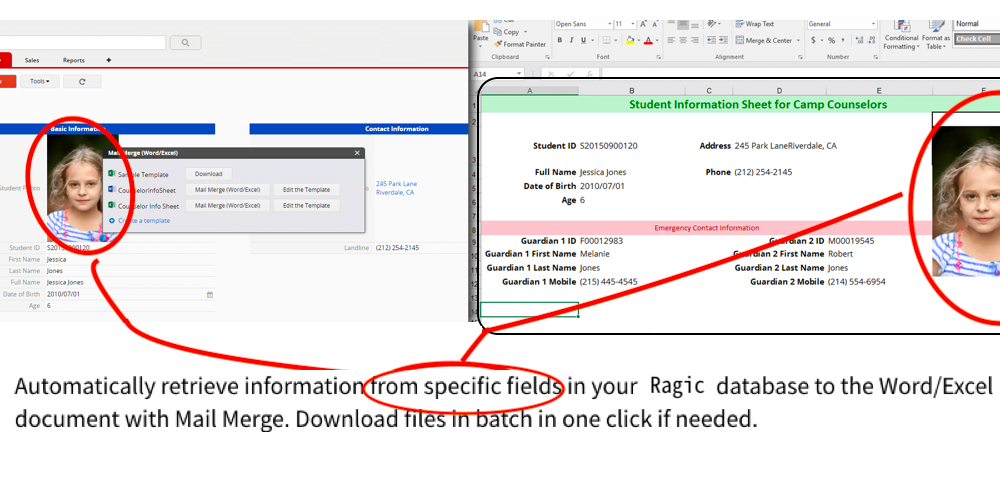
Task: Select the Check Cell style
Action: [x=976, y=39]
